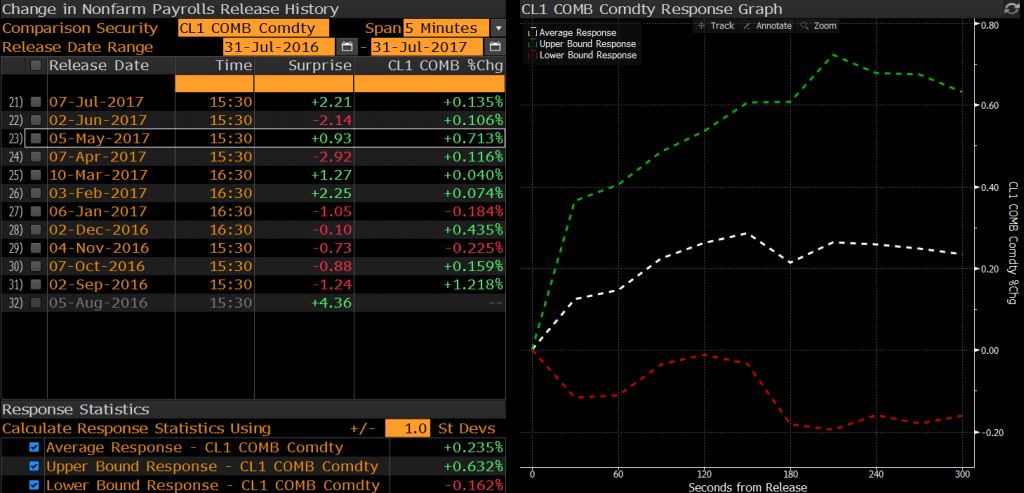Screen dimensions: 1024x493
Task: Click row number 21) shortcut
Action: click(16, 102)
